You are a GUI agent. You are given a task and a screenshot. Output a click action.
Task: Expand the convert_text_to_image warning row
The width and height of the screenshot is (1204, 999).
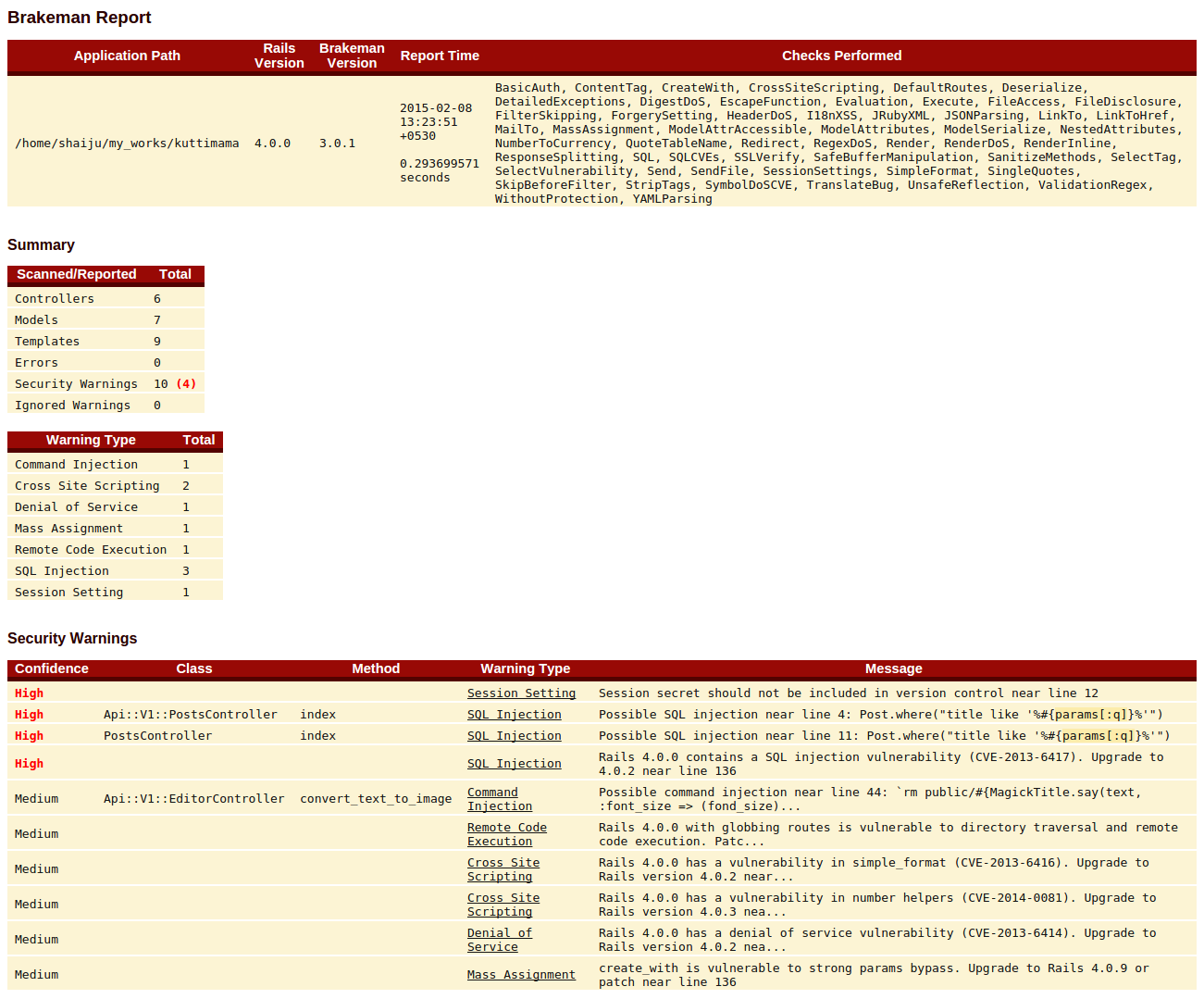375,798
